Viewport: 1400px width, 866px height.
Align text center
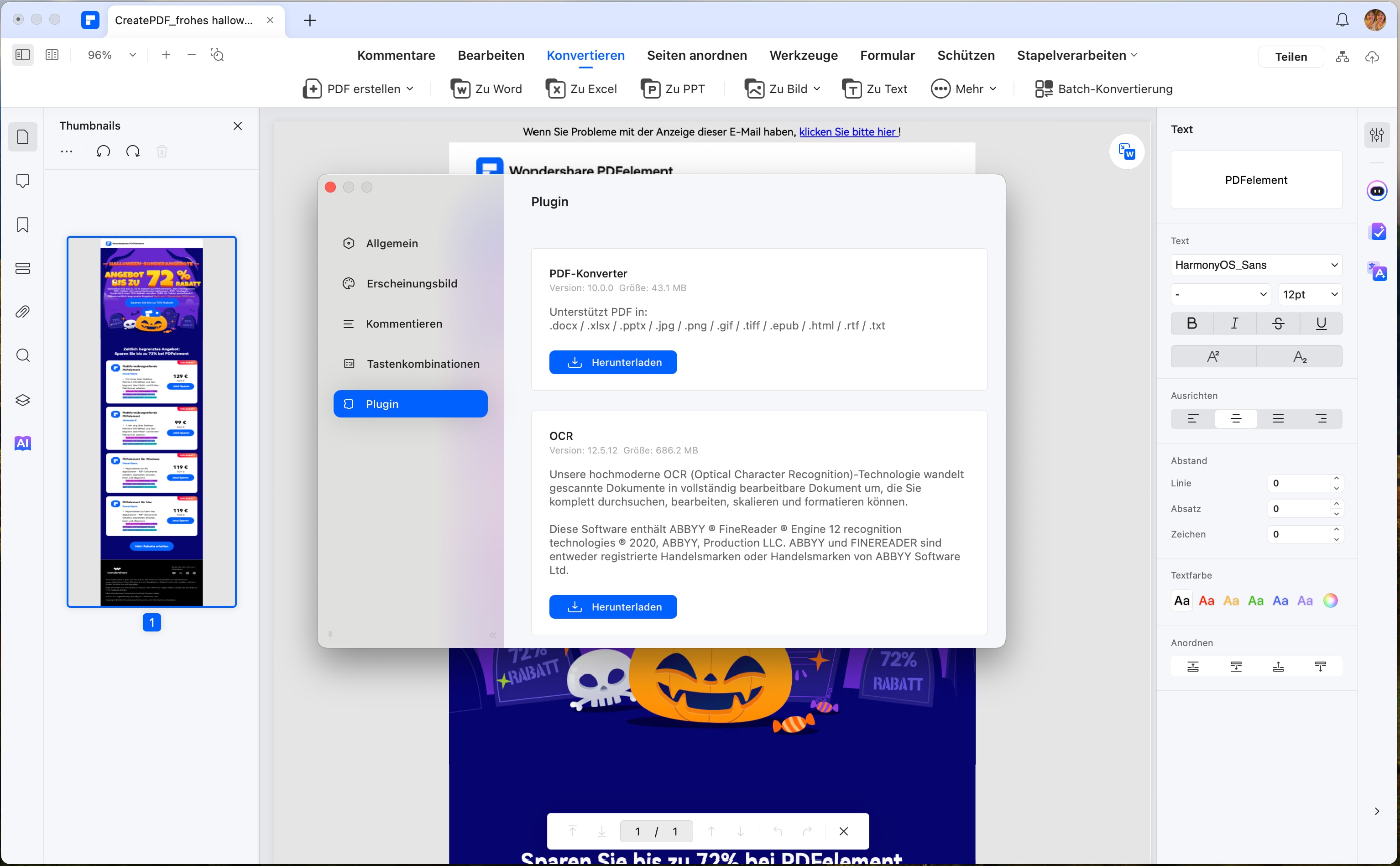(1236, 419)
